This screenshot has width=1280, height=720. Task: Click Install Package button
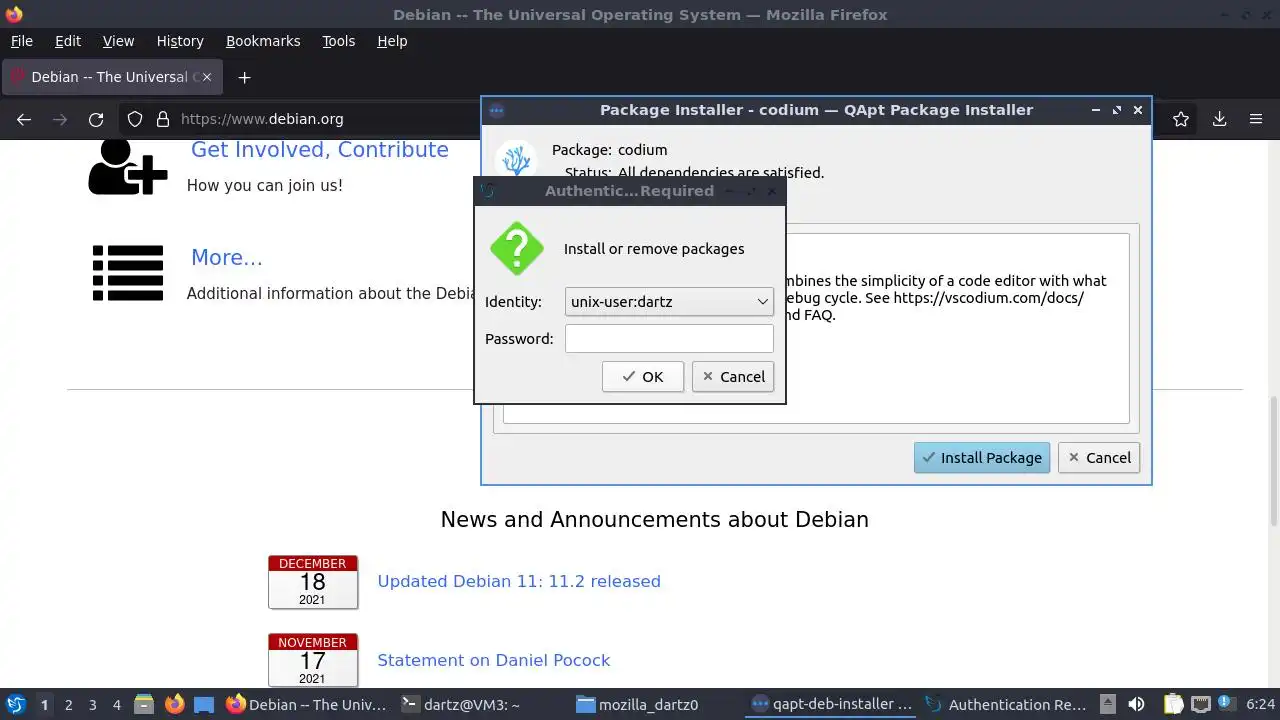(982, 458)
